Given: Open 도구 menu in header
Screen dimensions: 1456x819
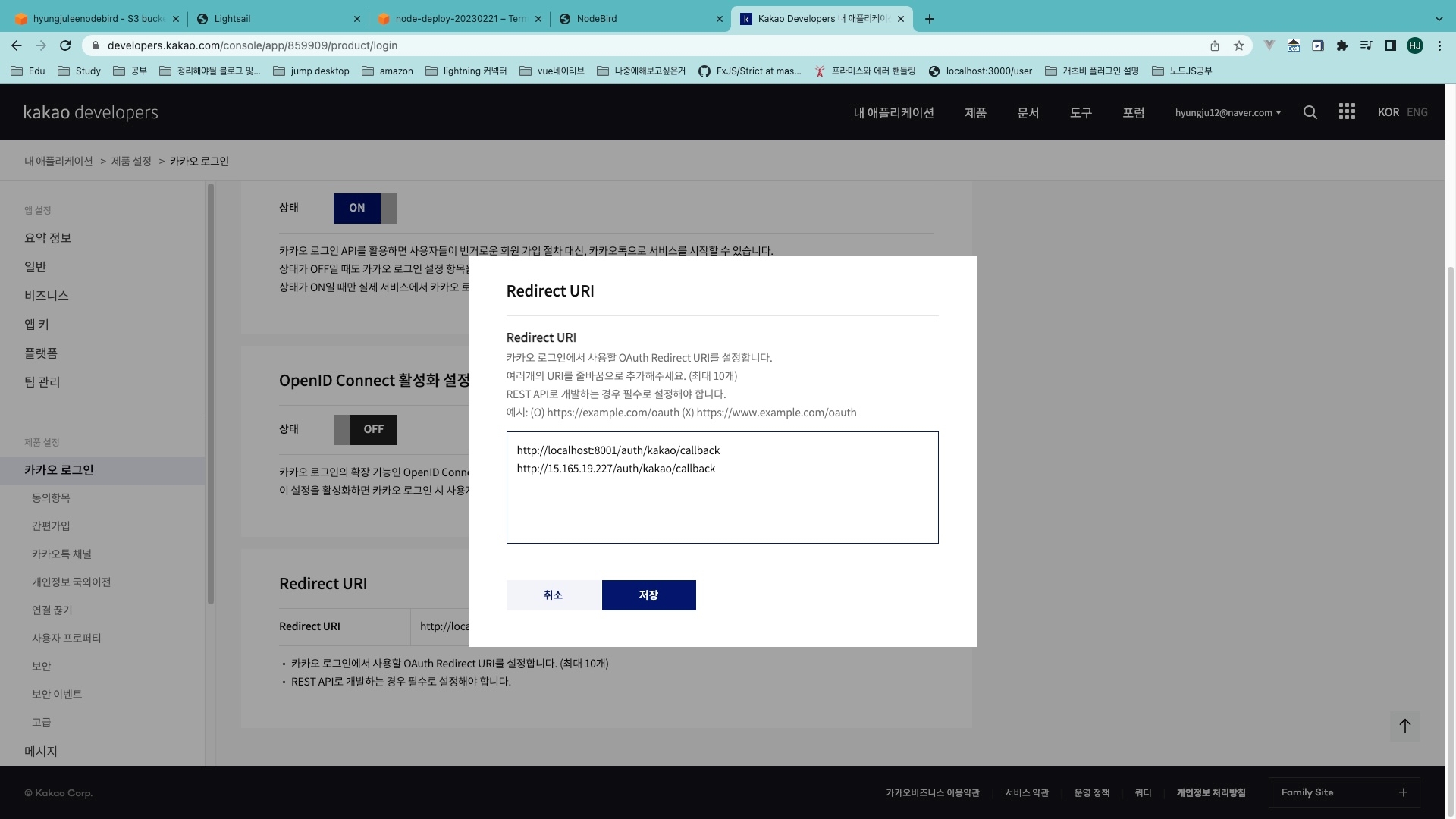Looking at the screenshot, I should (1081, 112).
